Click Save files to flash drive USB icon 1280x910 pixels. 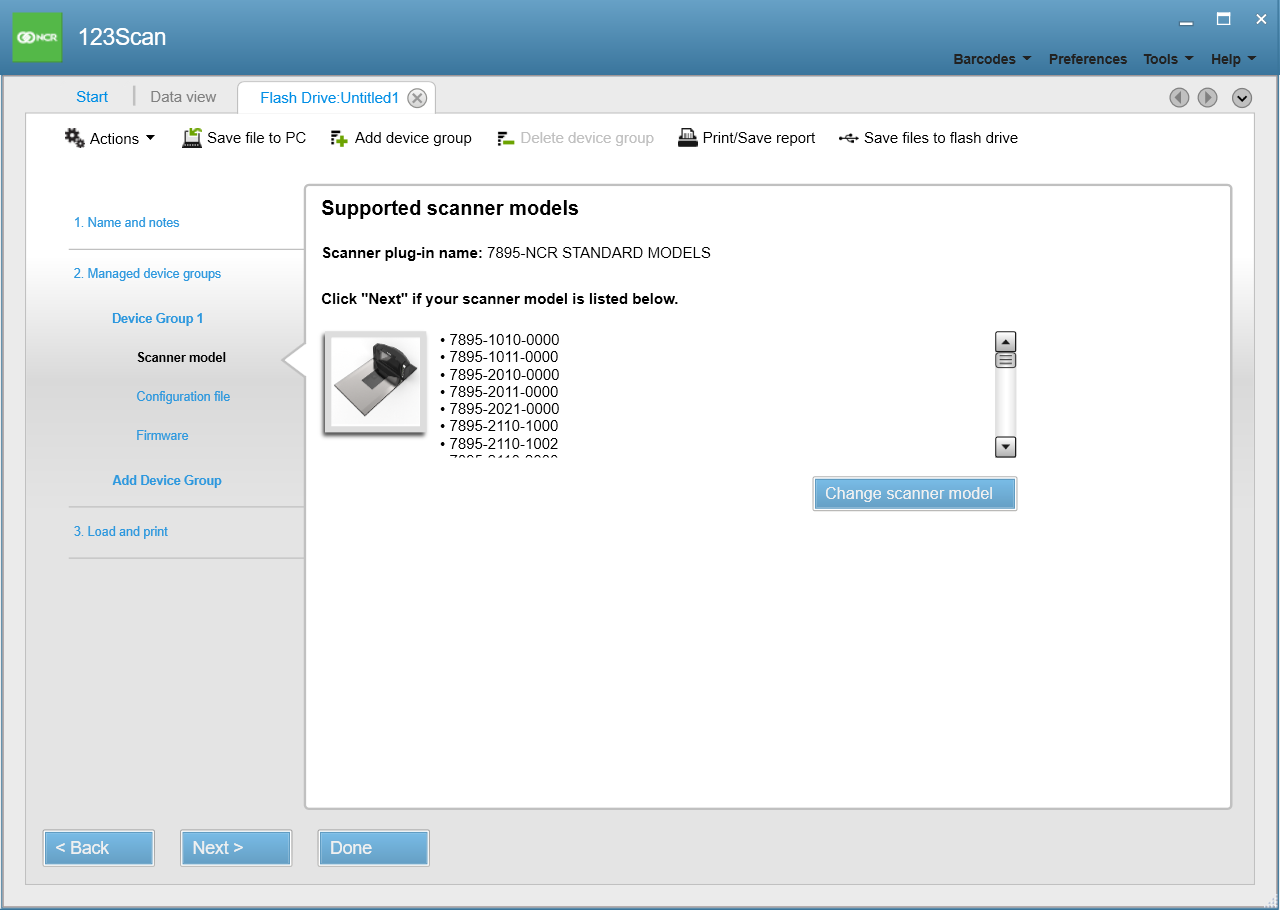(848, 138)
